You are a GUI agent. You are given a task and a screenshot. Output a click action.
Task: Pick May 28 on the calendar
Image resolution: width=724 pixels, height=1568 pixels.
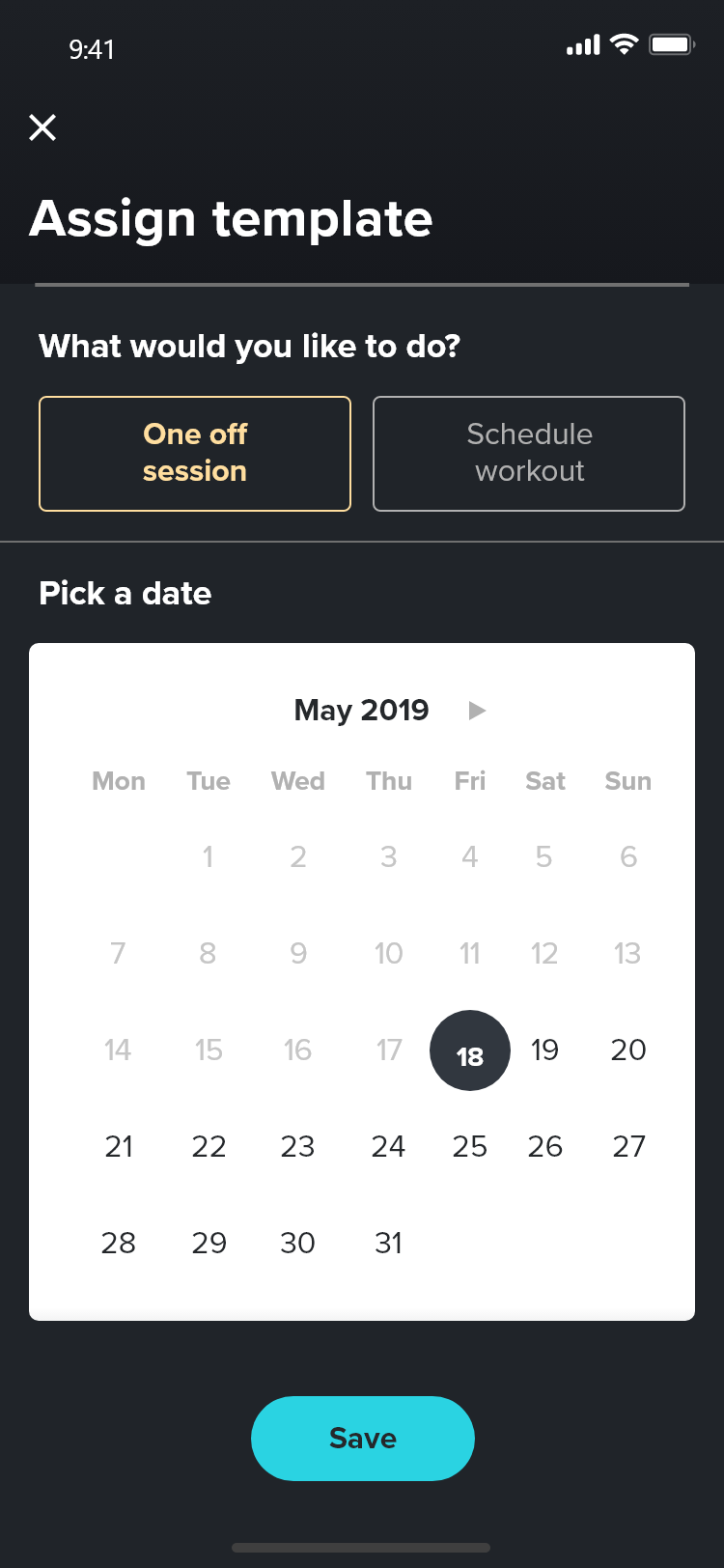tap(119, 1244)
